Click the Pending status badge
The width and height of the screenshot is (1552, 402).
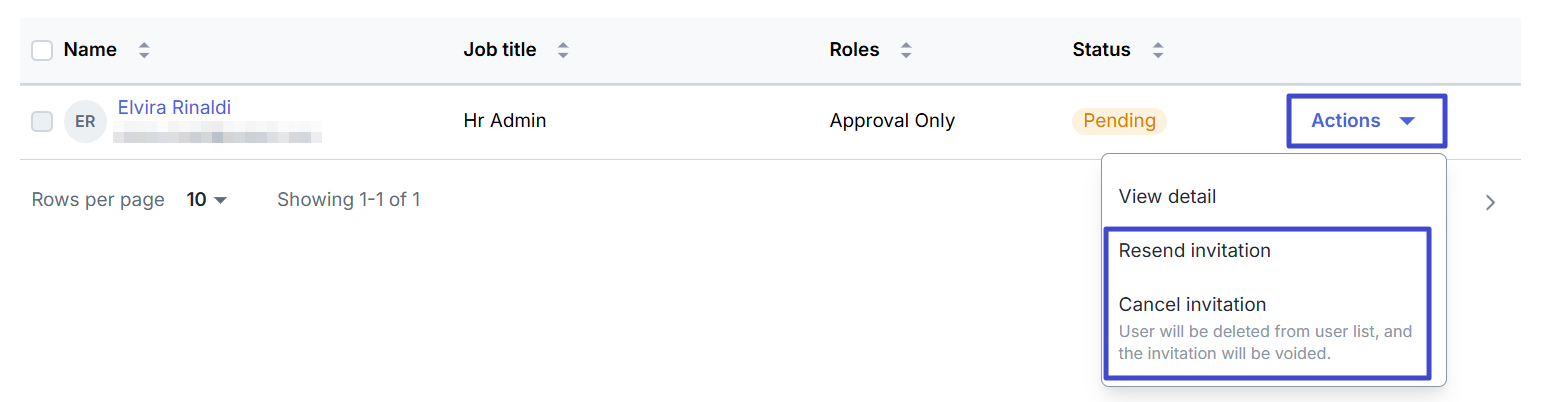tap(1119, 121)
